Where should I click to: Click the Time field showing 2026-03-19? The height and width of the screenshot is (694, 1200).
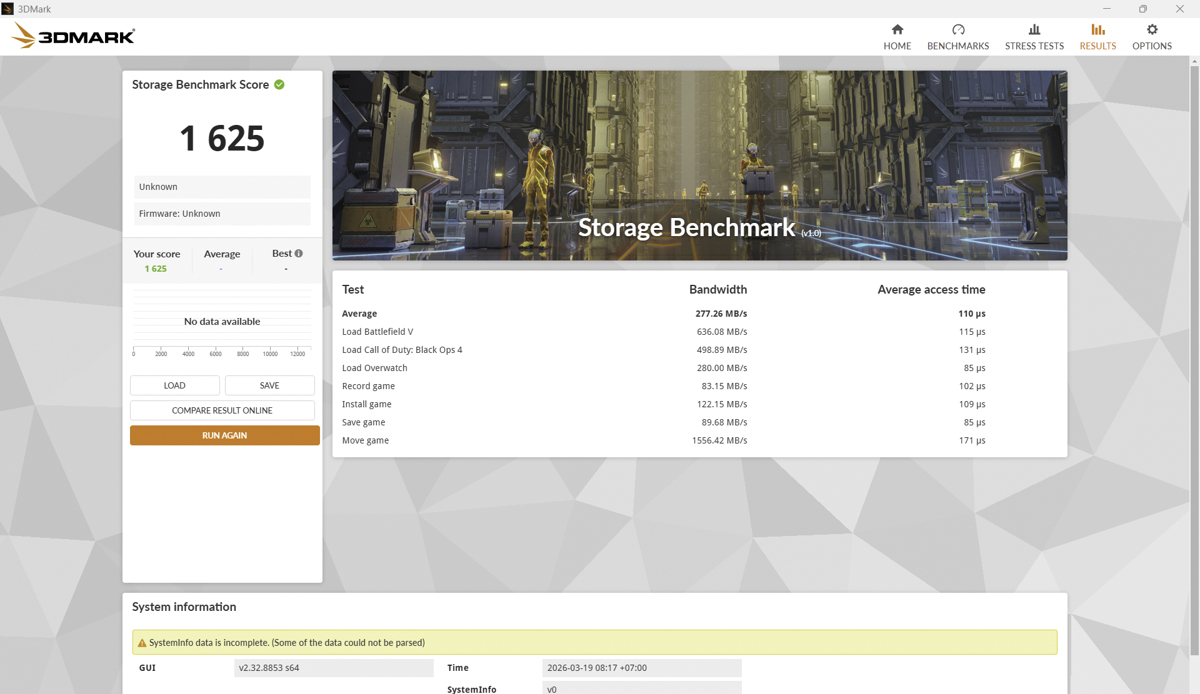[x=642, y=667]
